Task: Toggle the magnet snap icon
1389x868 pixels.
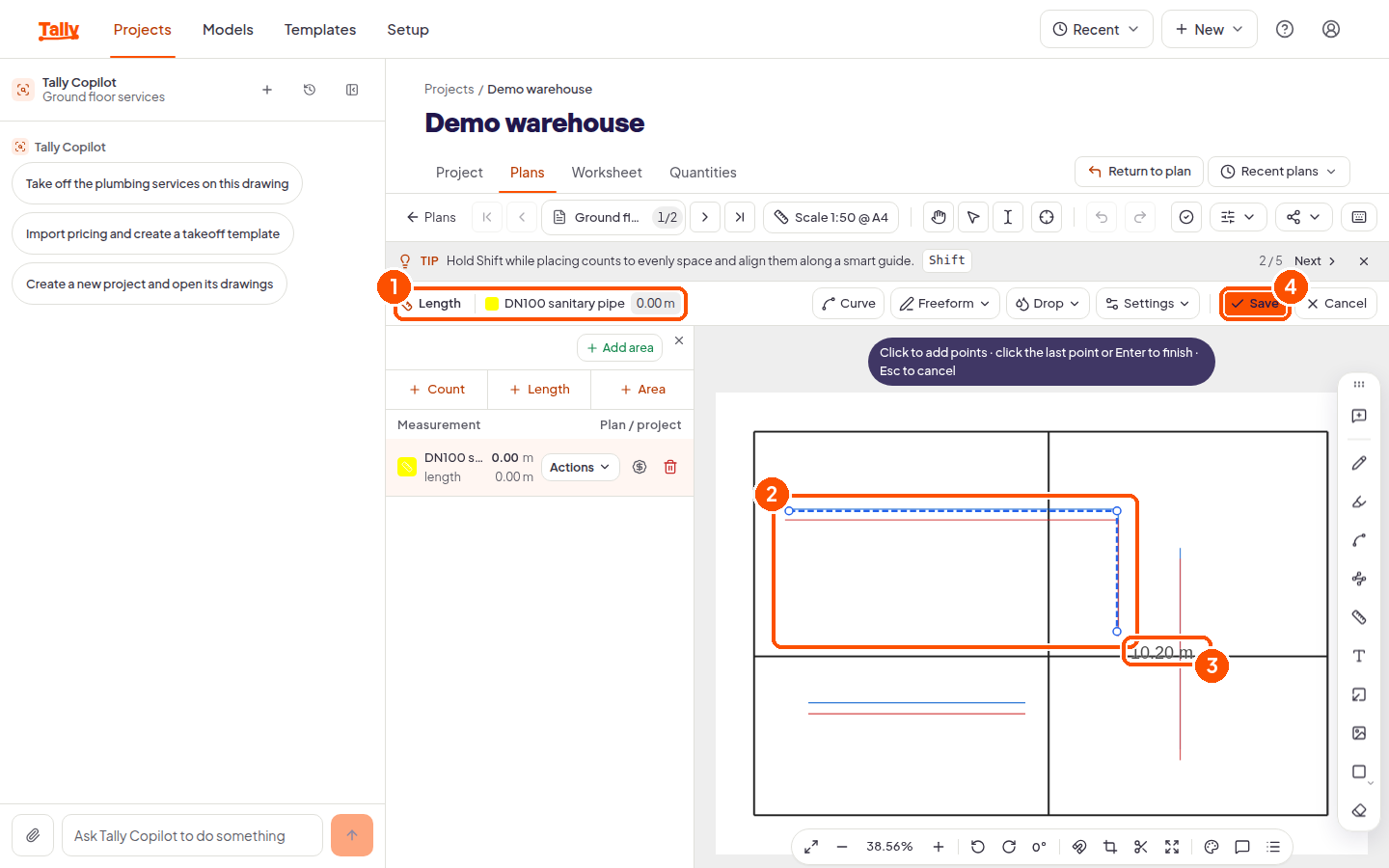Action: pyautogui.click(x=1079, y=847)
